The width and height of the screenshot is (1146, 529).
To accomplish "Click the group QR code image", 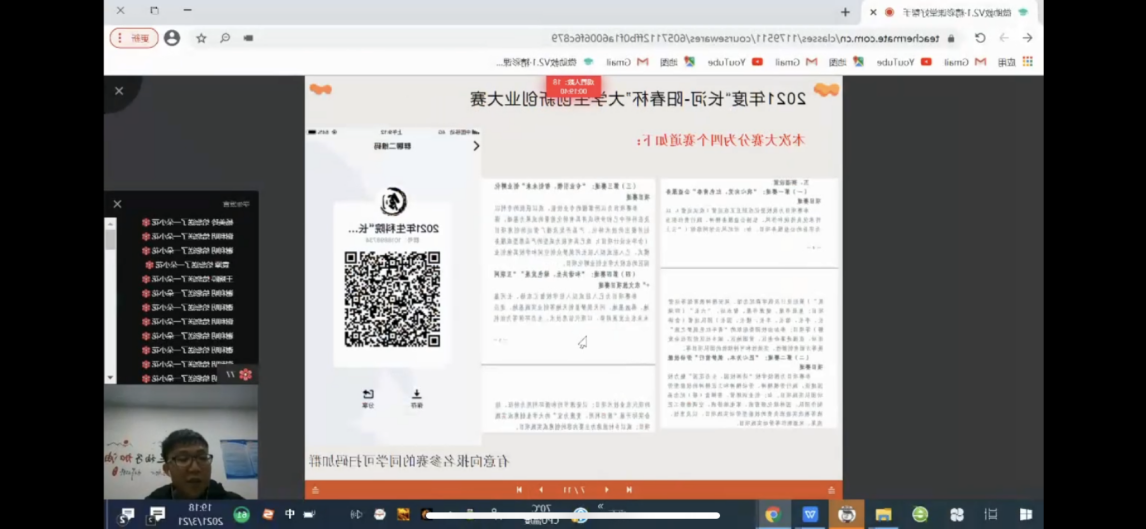I will coord(392,300).
